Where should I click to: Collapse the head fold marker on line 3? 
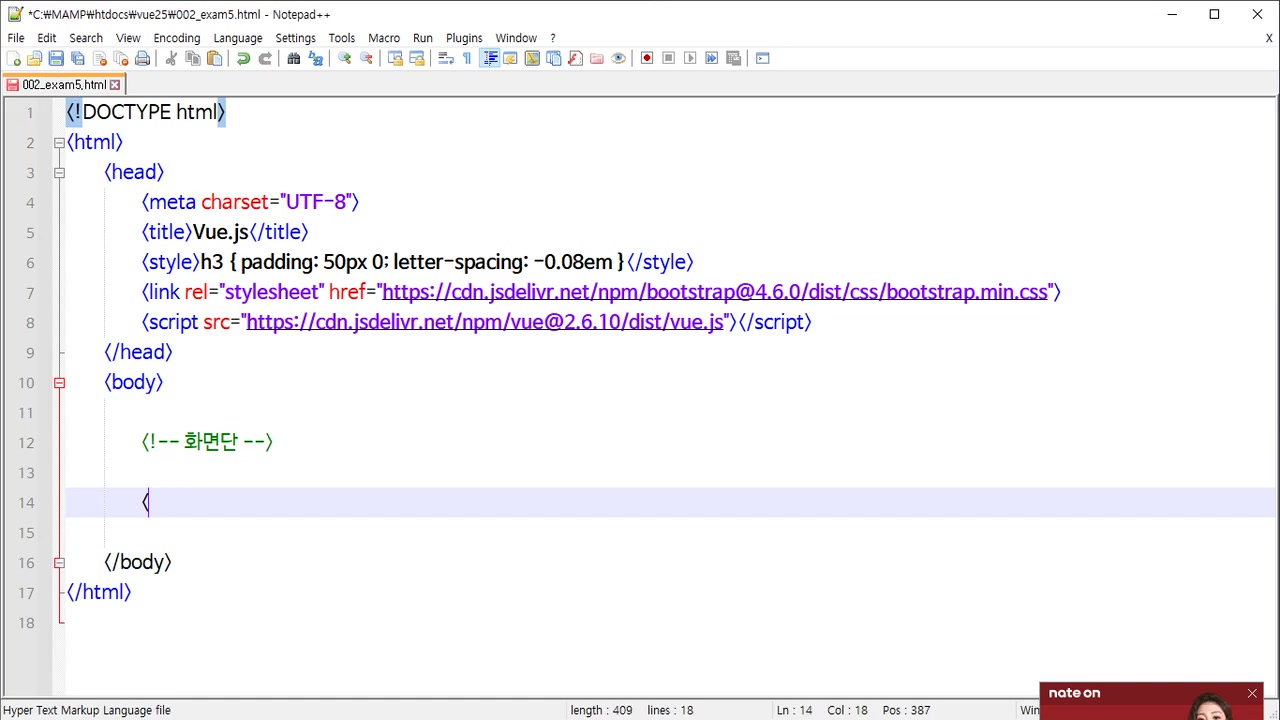pos(59,173)
